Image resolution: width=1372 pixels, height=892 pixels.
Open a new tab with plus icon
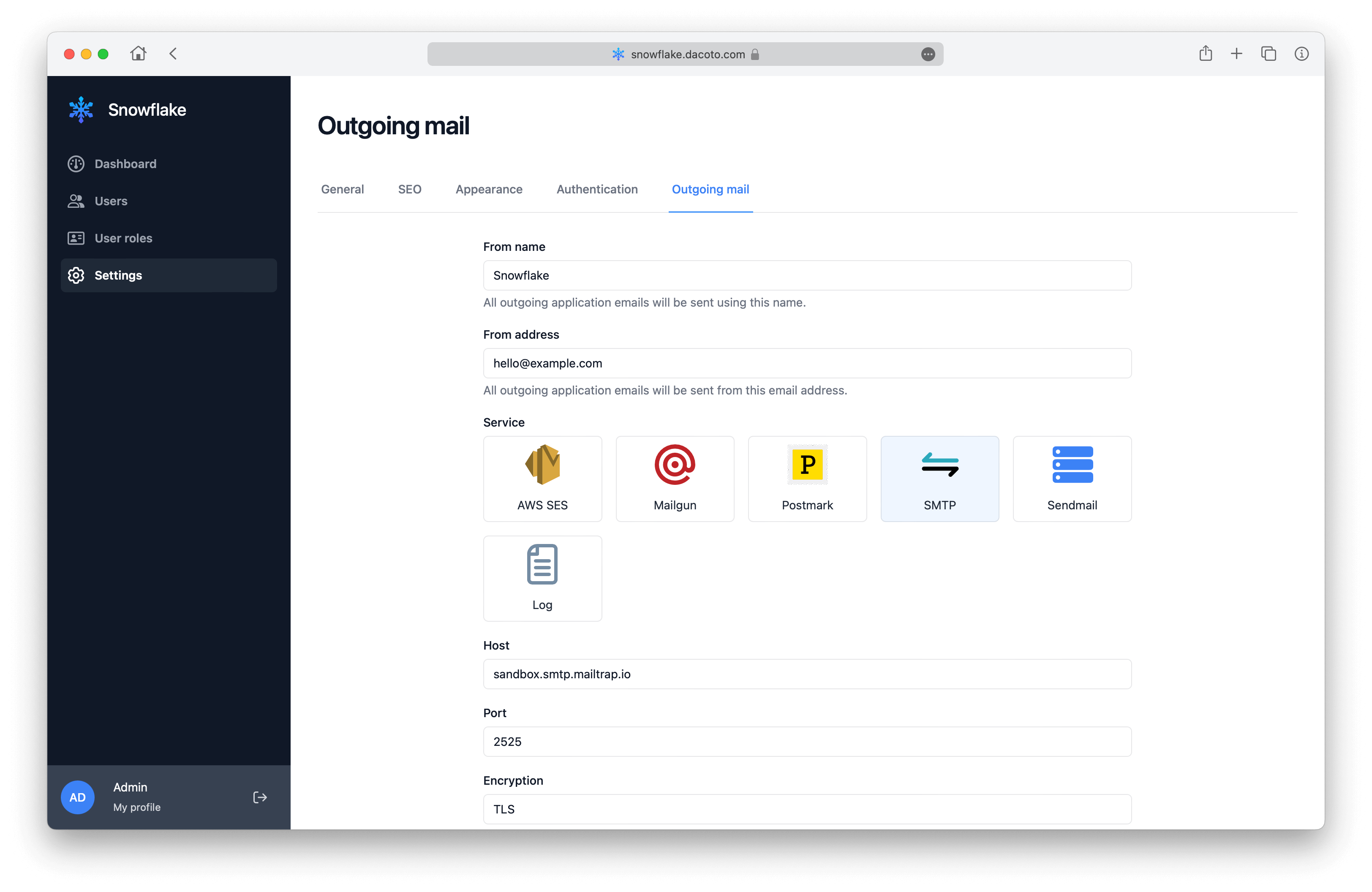(x=1236, y=54)
